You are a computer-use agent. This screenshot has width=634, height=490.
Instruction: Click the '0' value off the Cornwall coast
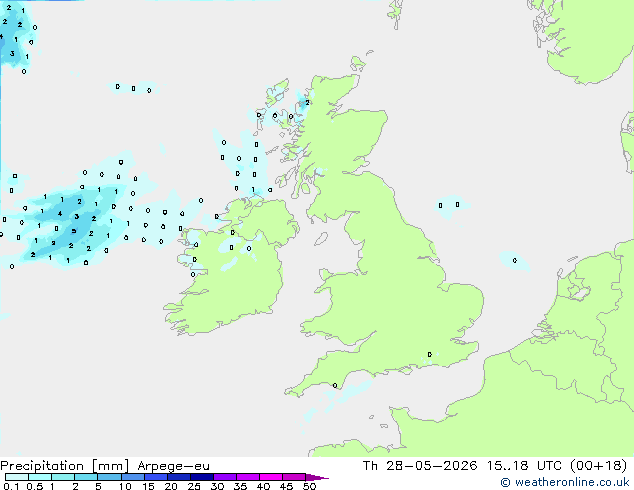click(x=335, y=386)
